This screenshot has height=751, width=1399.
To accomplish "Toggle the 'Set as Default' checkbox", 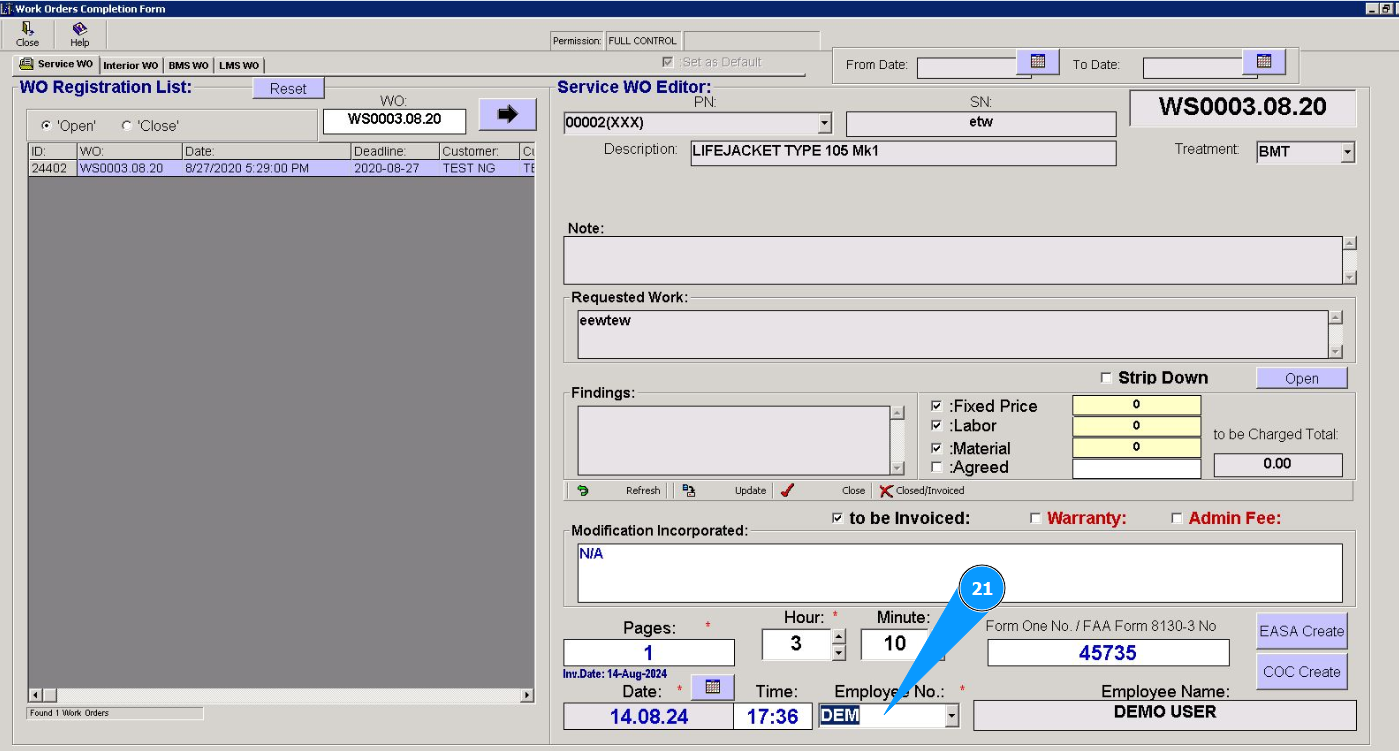I will click(x=668, y=62).
